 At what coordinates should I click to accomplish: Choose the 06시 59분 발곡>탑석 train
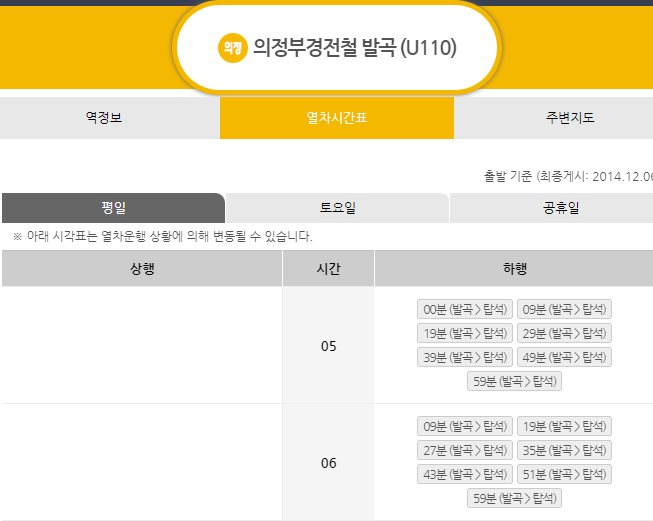click(x=514, y=498)
